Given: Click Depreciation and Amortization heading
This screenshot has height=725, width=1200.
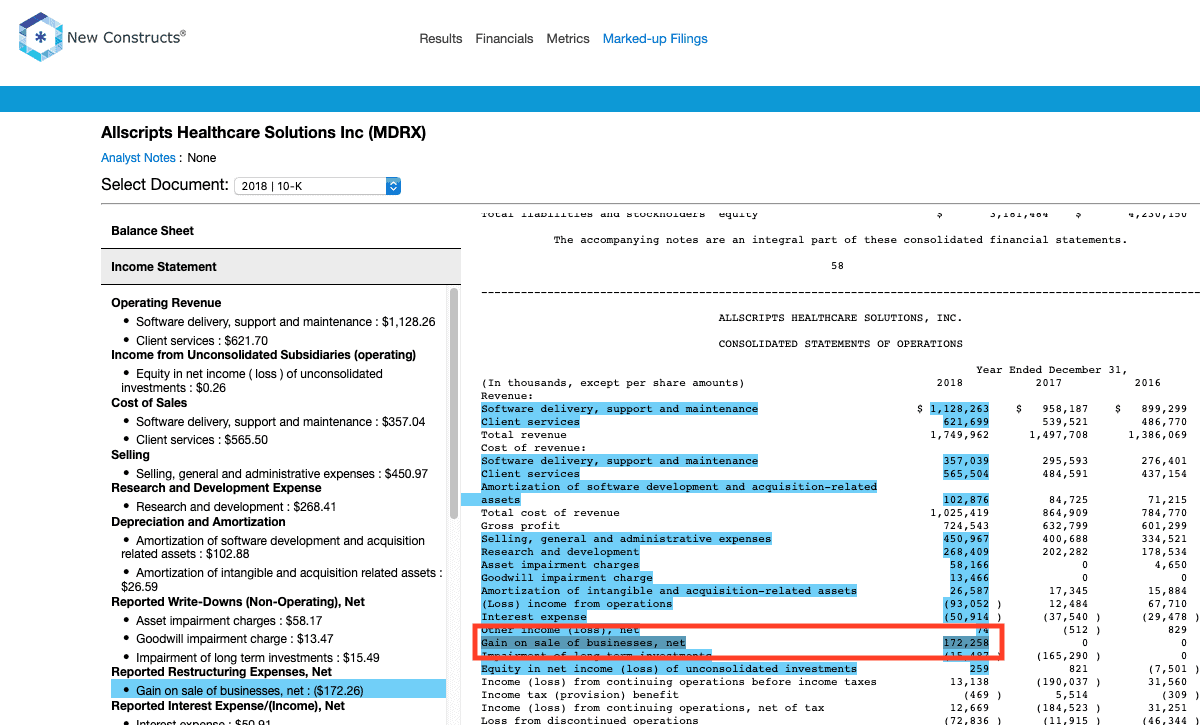Looking at the screenshot, I should coord(198,522).
